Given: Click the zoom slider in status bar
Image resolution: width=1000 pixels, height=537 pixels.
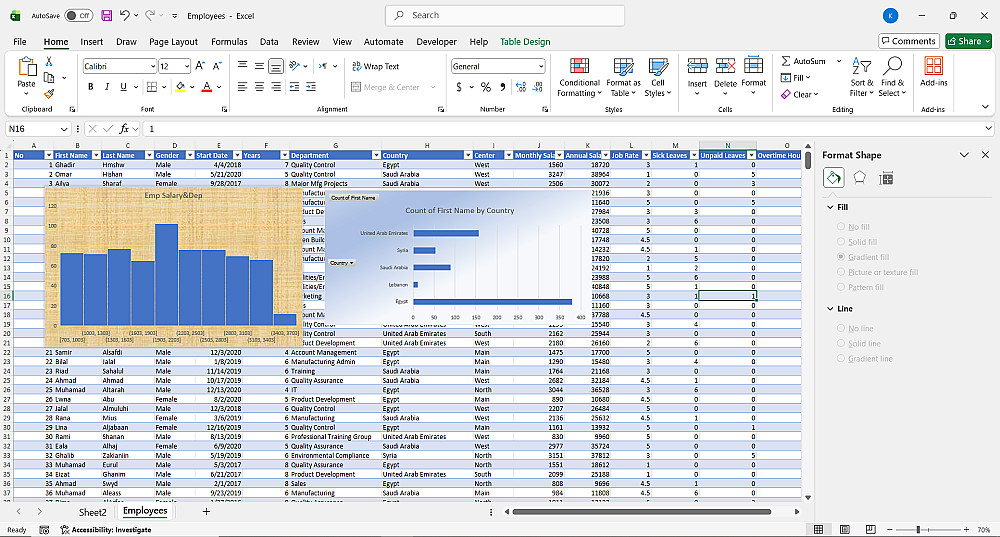Looking at the screenshot, I should click(x=918, y=529).
